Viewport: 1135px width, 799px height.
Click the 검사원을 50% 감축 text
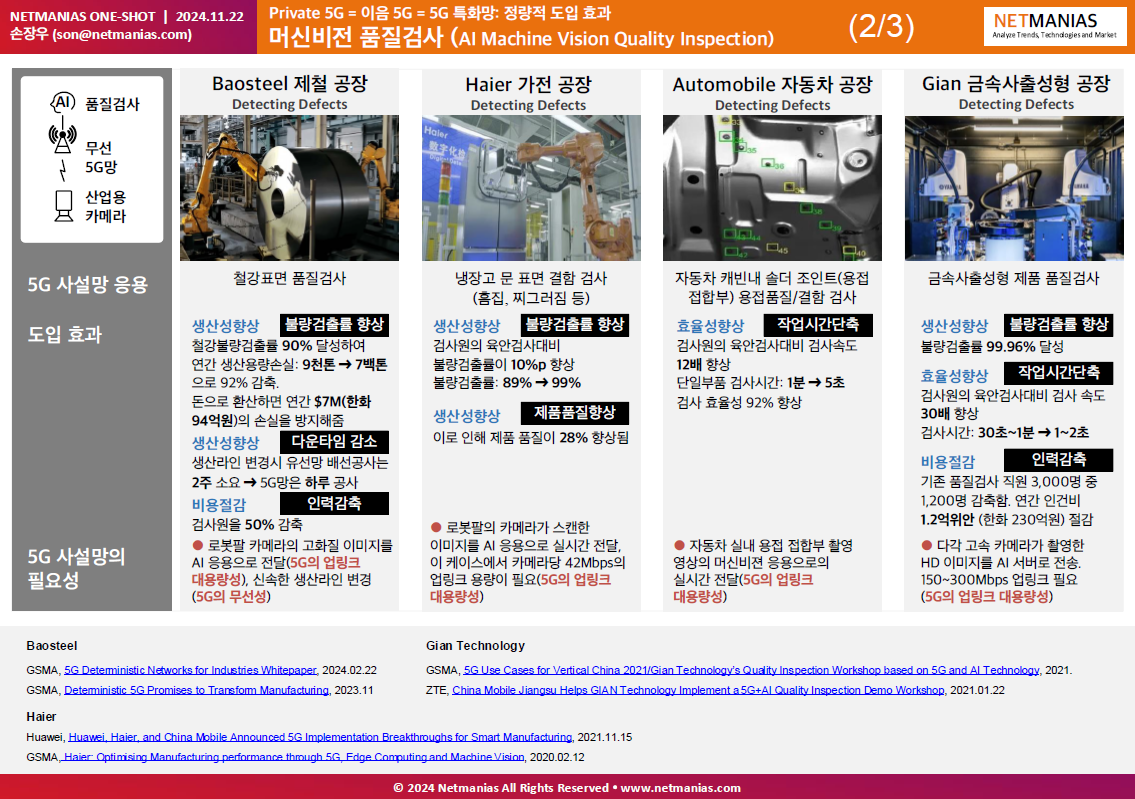247,525
